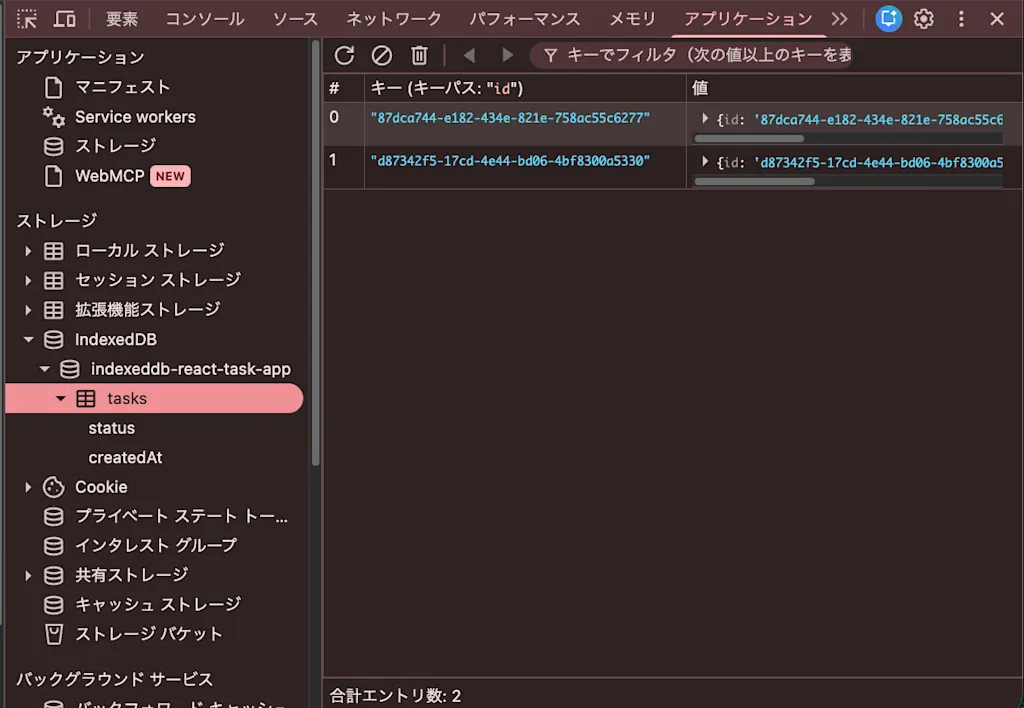Viewport: 1024px width, 708px height.
Task: Click row 0 value horizontal scrollbar
Action: point(749,138)
